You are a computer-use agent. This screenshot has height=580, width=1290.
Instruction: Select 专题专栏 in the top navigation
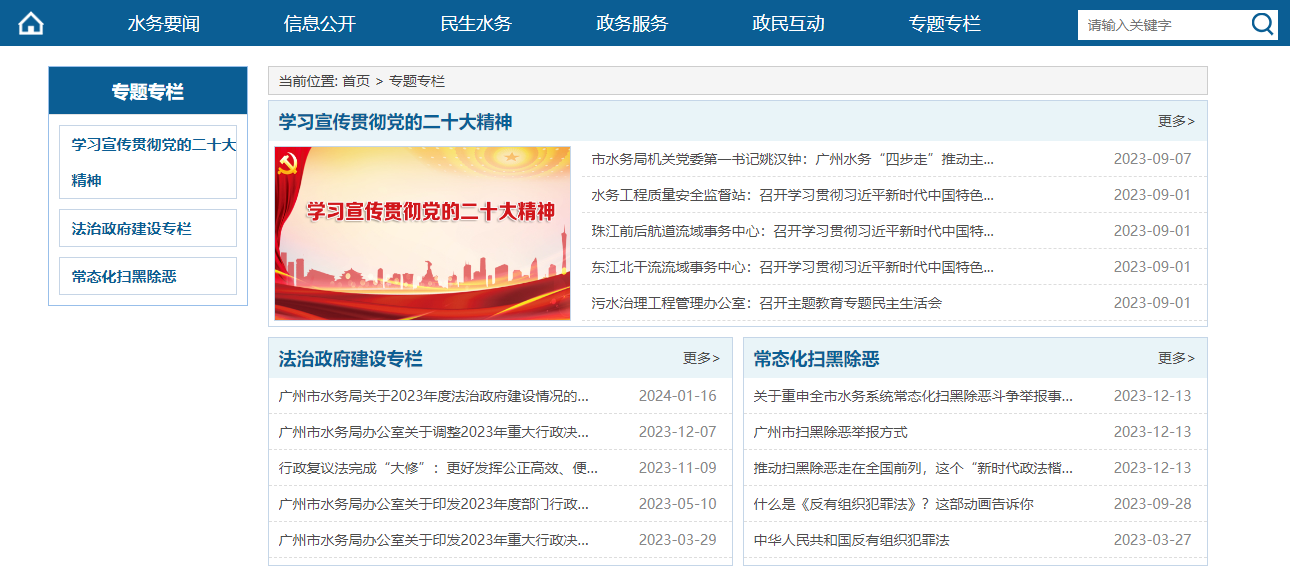[x=944, y=24]
